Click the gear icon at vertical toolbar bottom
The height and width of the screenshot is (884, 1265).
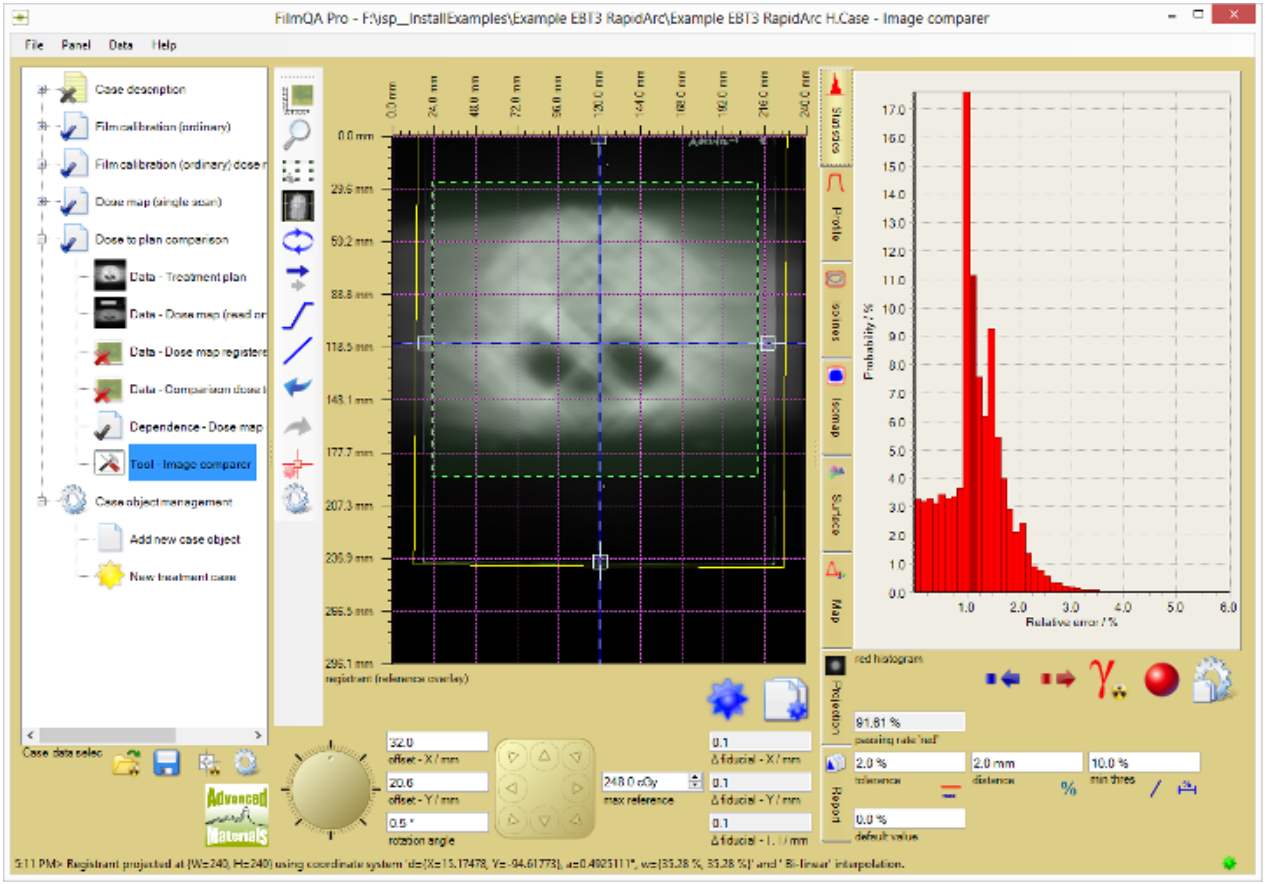coord(298,498)
